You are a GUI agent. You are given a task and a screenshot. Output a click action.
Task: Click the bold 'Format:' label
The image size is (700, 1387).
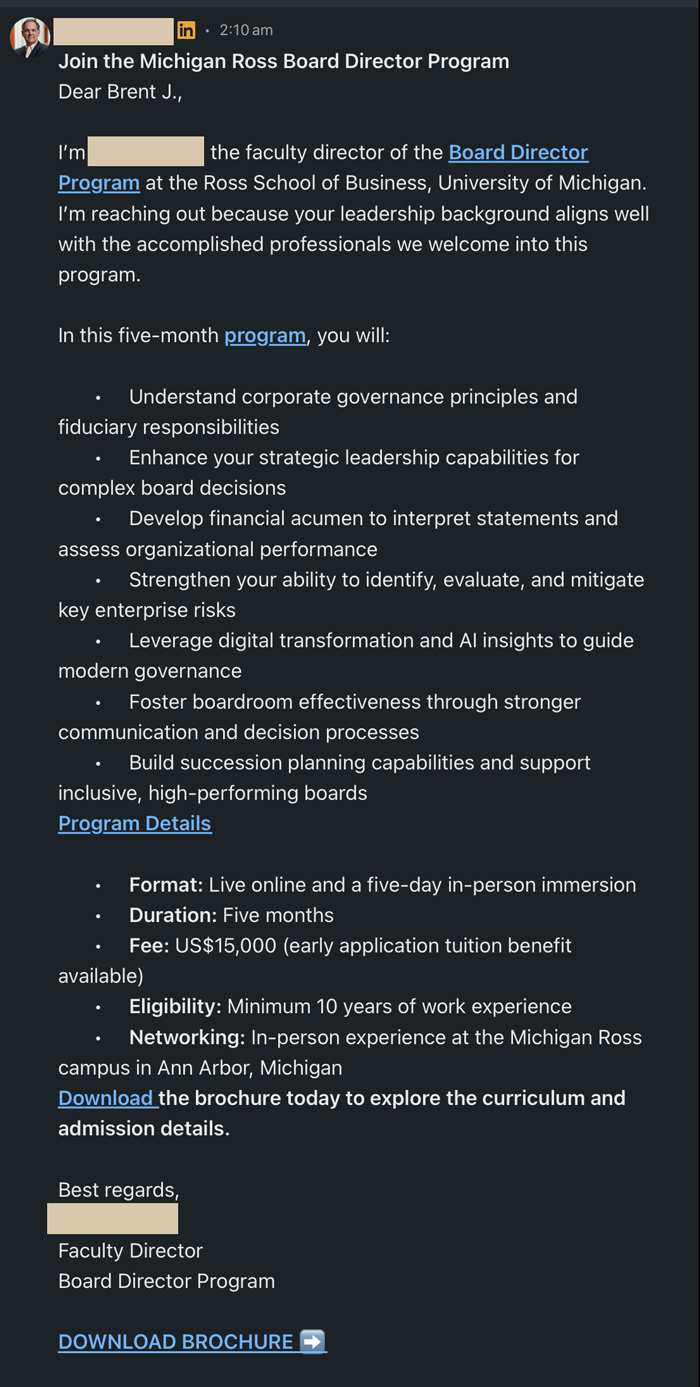point(166,884)
